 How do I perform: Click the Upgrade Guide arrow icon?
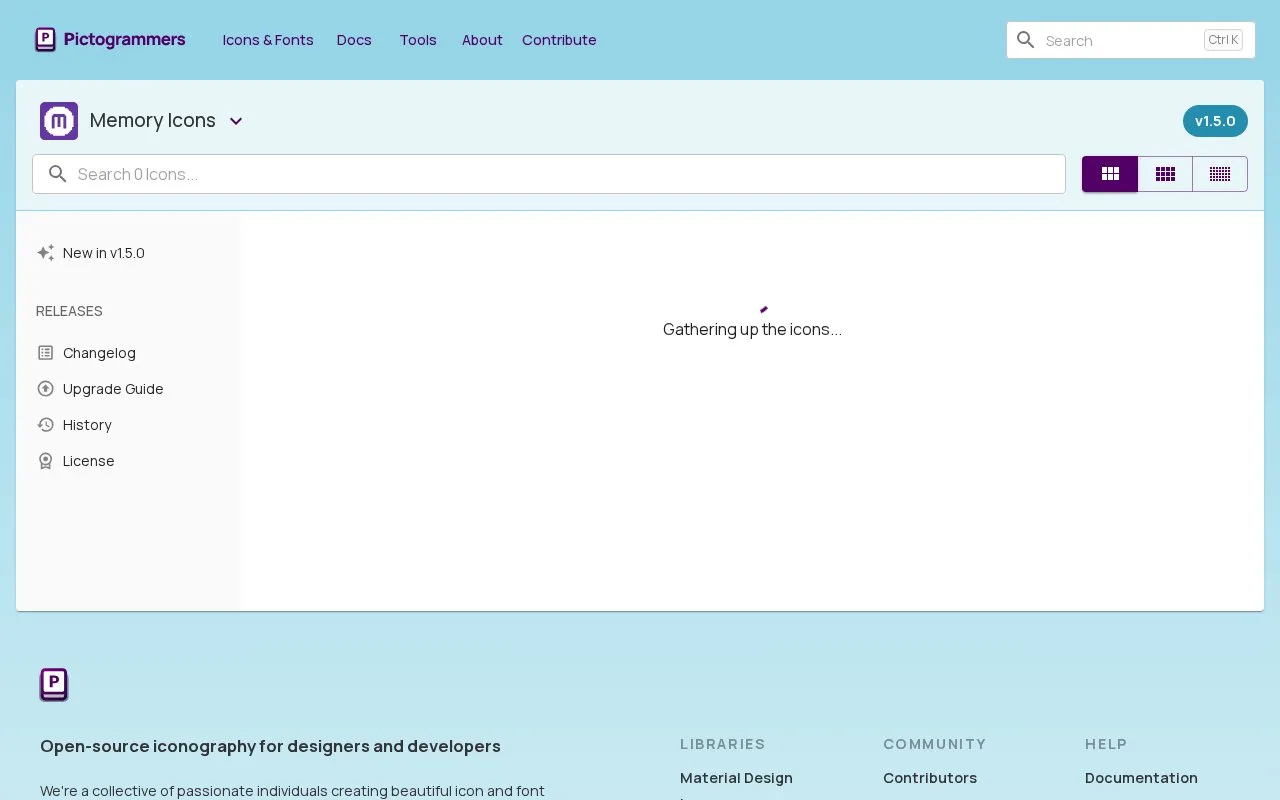(46, 389)
